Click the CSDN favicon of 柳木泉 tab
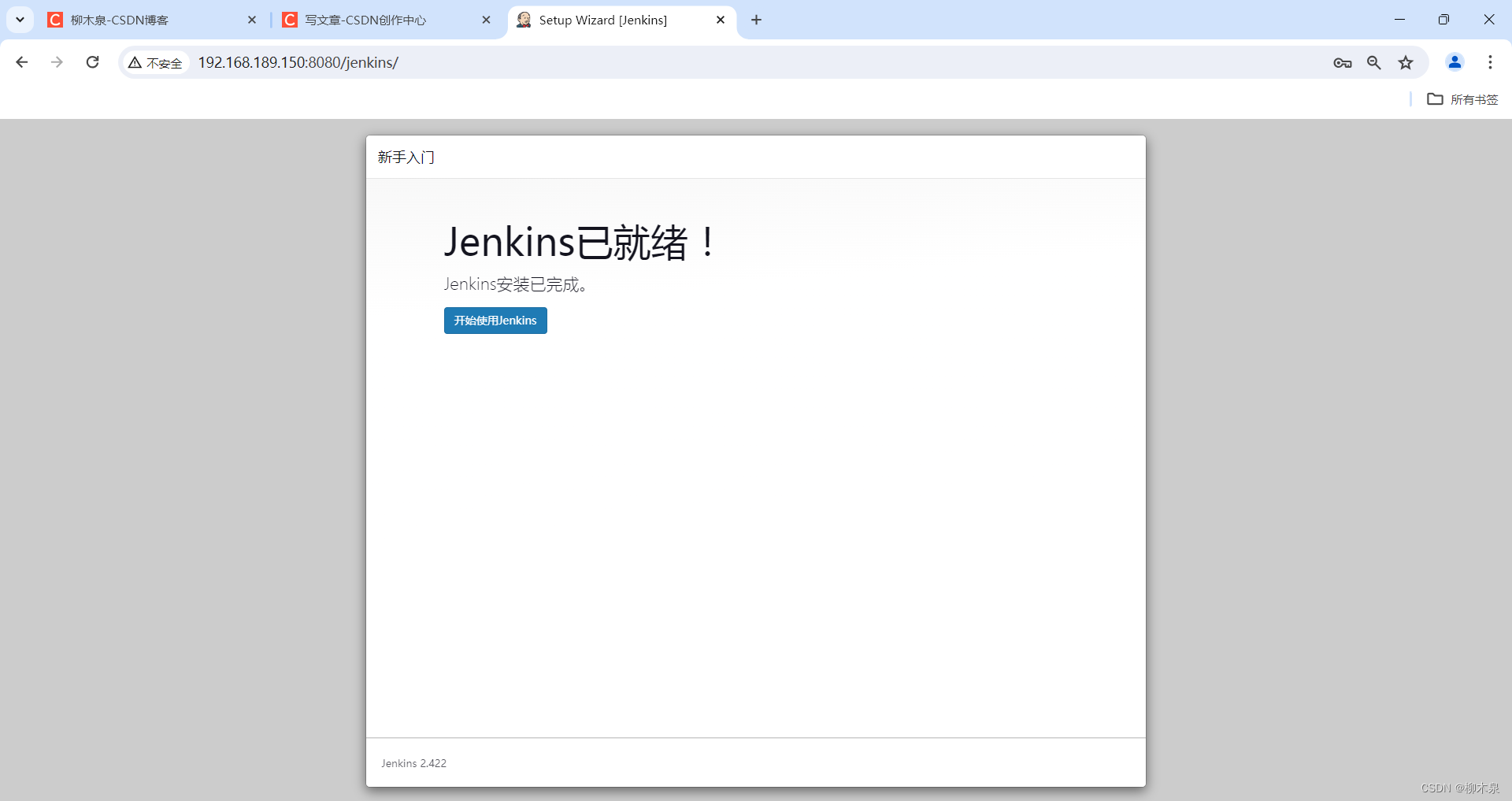This screenshot has height=801, width=1512. point(55,20)
